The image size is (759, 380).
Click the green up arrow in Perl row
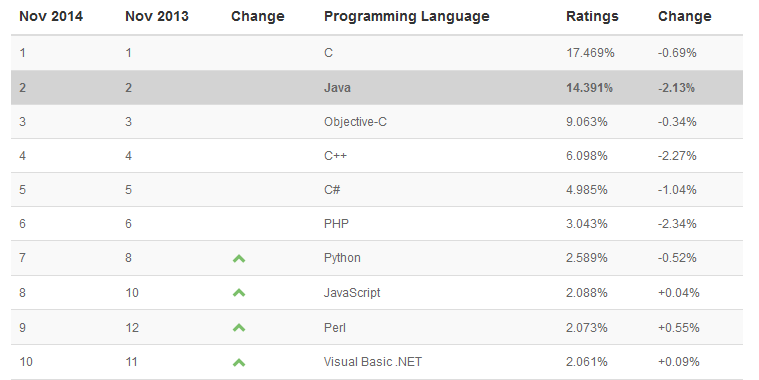point(239,328)
